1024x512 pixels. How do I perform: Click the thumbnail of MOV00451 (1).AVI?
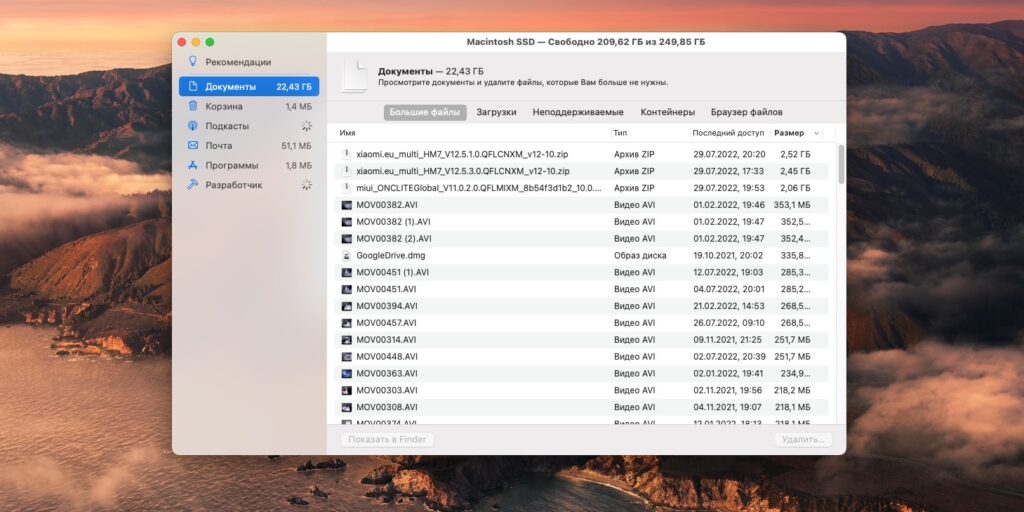(x=347, y=272)
